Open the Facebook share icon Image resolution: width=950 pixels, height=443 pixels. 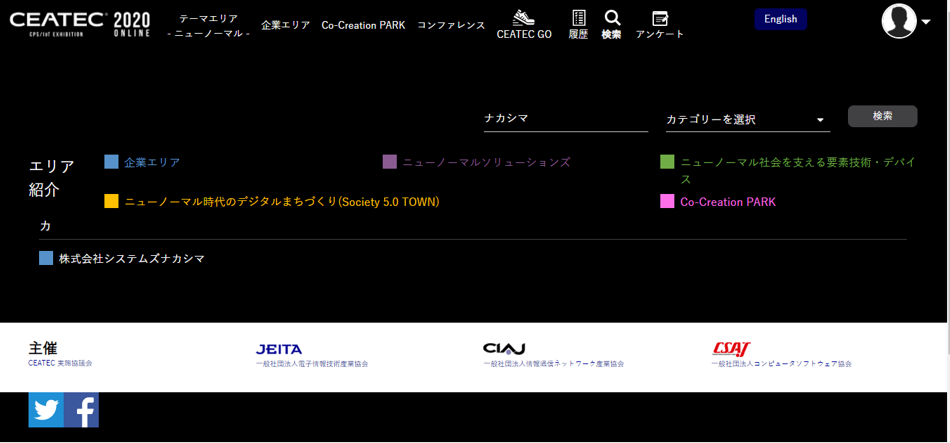click(81, 410)
